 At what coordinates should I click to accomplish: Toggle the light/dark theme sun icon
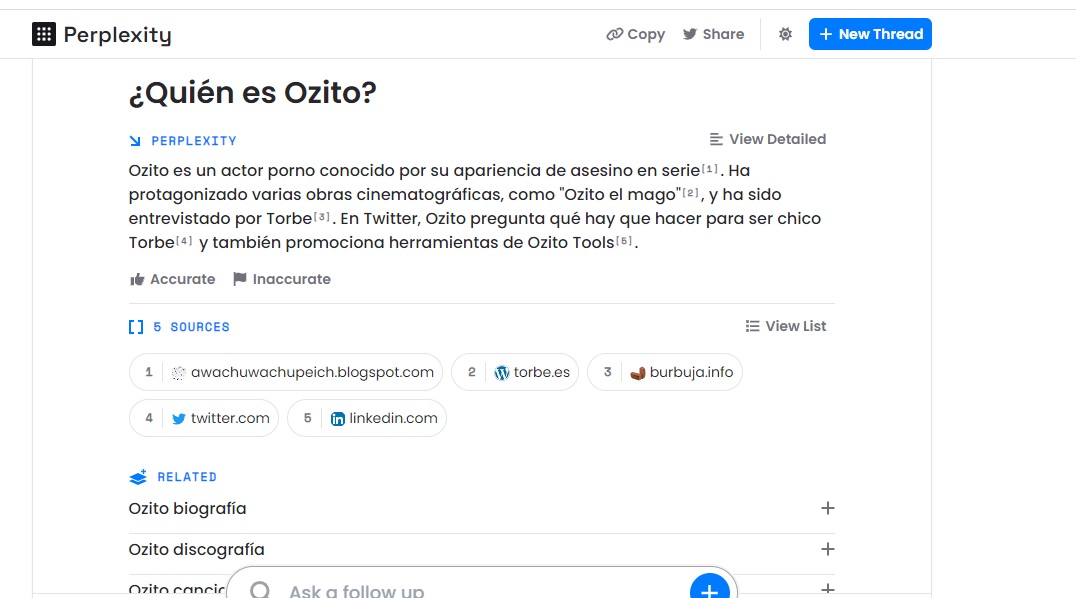[785, 34]
